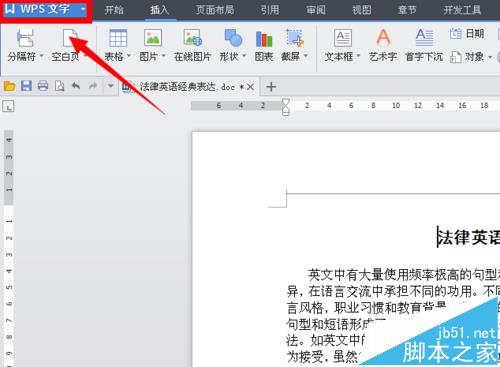
Task: Expand the 形状 dropdown arrow
Action: point(244,56)
